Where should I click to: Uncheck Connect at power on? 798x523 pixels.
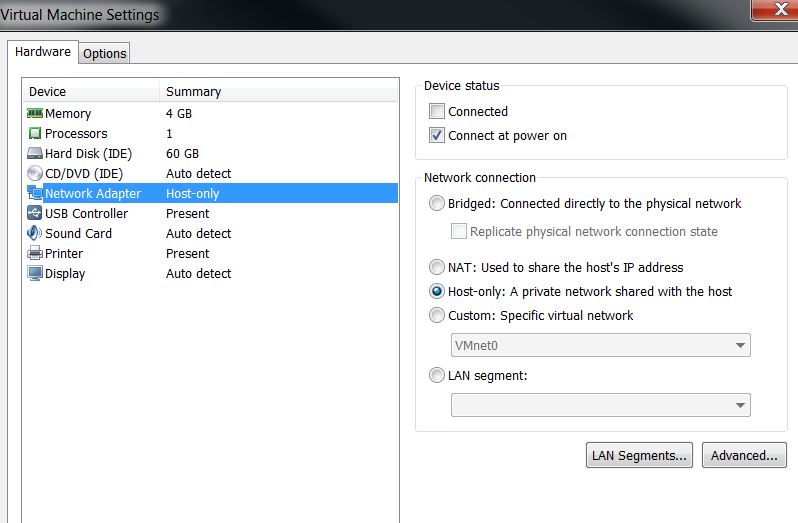click(x=436, y=136)
